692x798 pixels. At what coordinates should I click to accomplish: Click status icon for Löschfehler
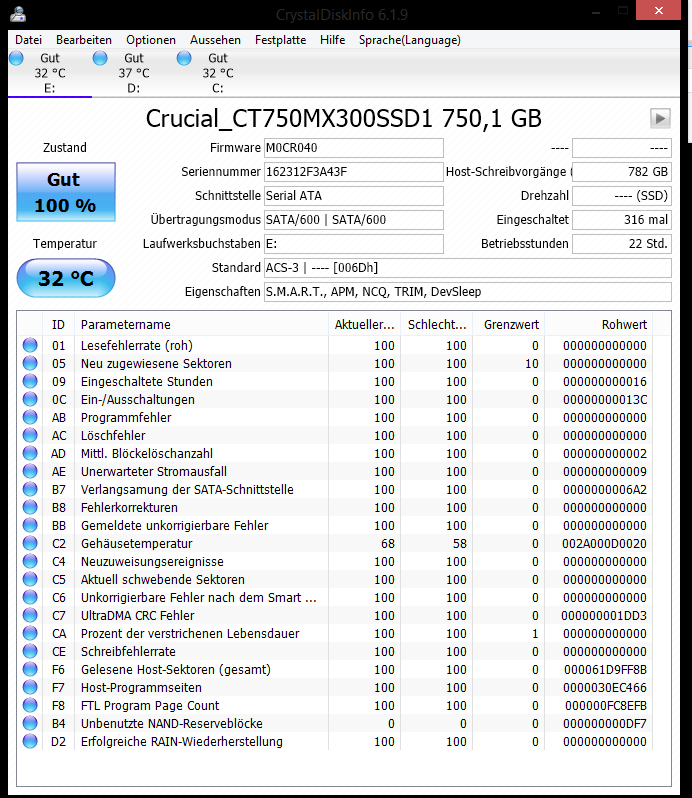point(30,435)
